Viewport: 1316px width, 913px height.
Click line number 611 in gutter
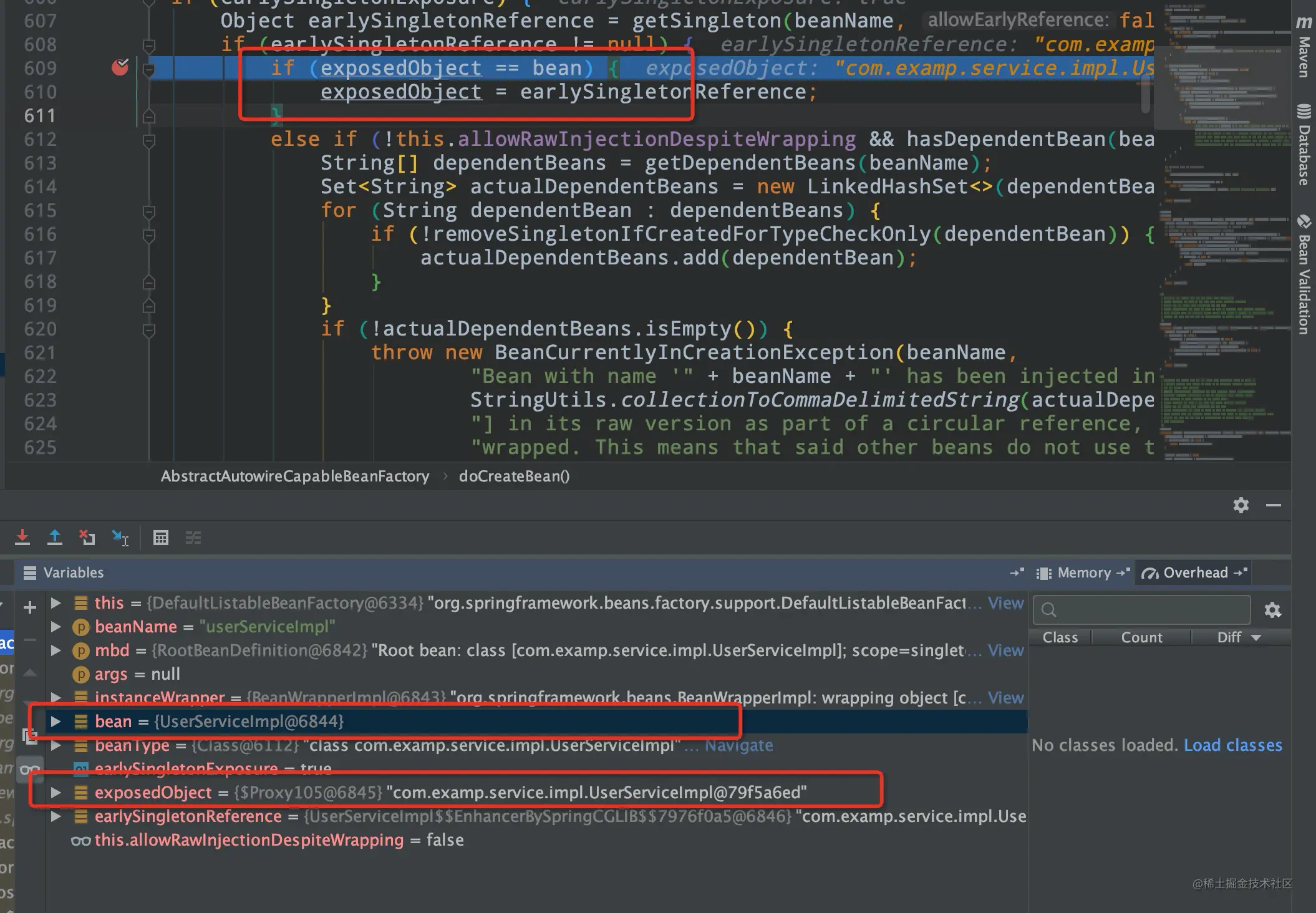[x=40, y=116]
